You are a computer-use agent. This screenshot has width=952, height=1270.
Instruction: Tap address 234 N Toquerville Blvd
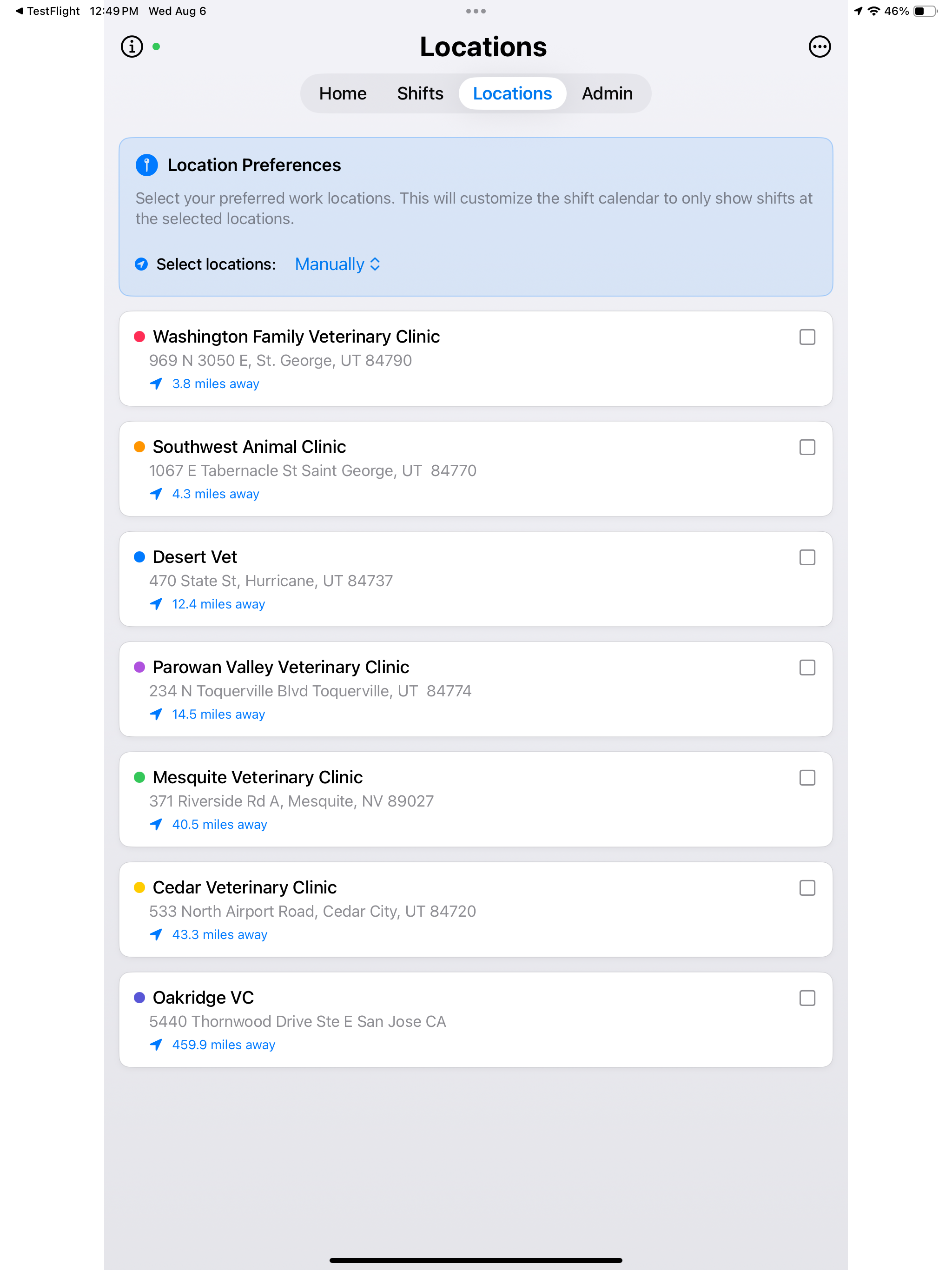click(310, 691)
